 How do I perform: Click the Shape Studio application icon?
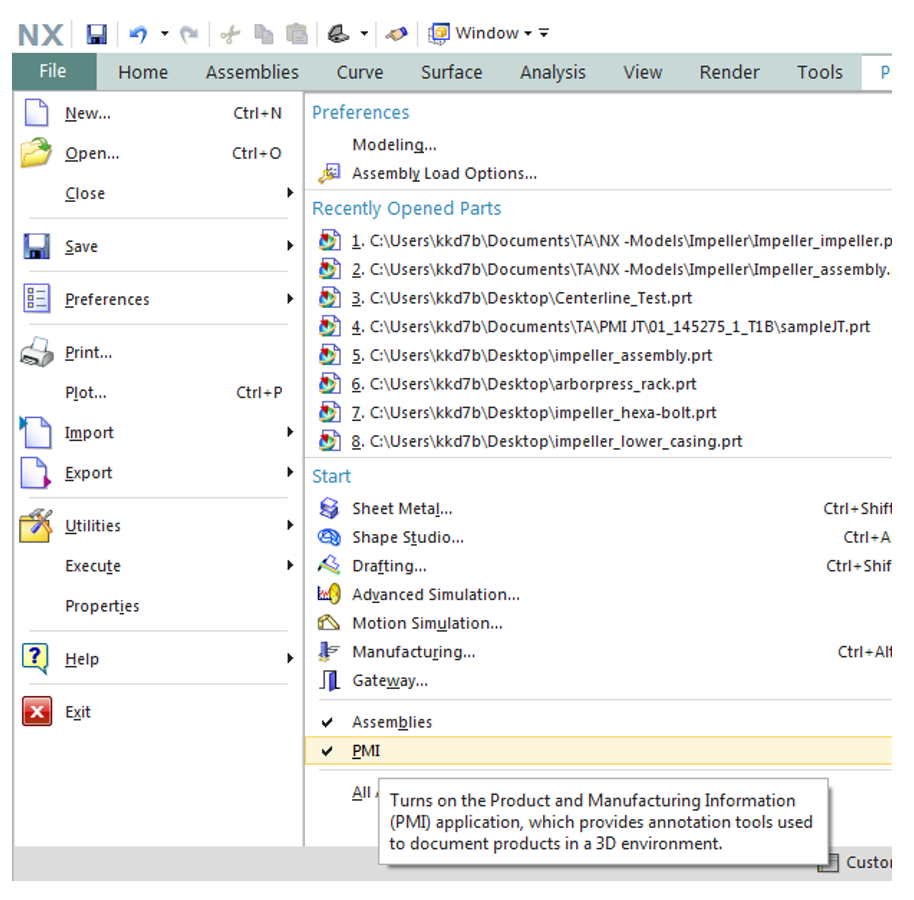point(329,537)
